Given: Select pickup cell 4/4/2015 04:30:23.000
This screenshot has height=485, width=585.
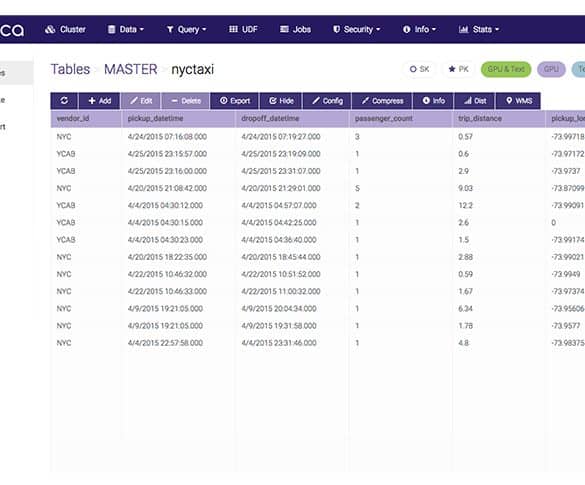Looking at the screenshot, I should (165, 240).
